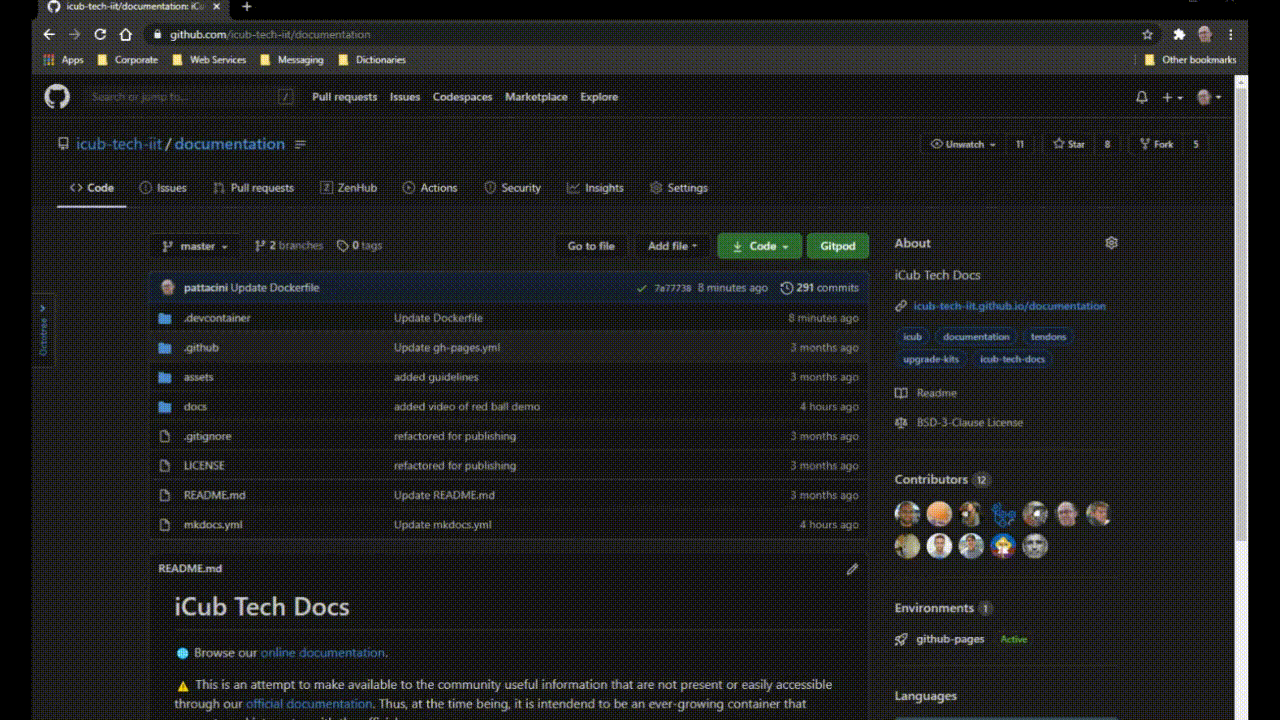Open the .devcontainer folder
This screenshot has height=720, width=1280.
217,318
